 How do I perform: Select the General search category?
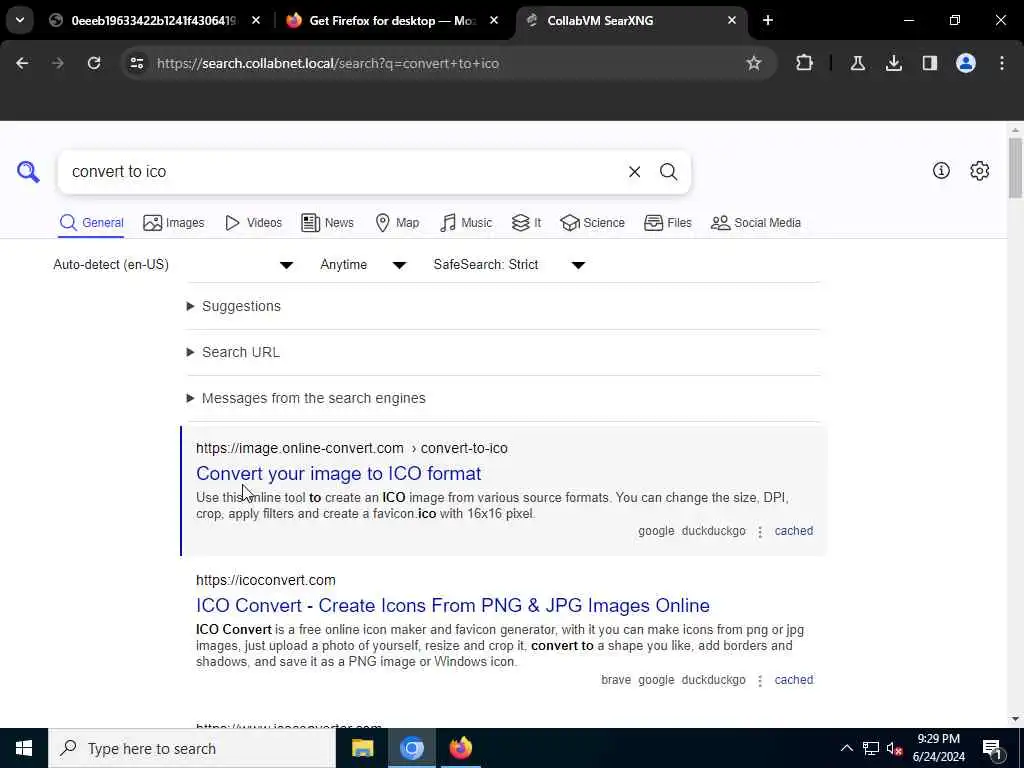click(x=91, y=223)
